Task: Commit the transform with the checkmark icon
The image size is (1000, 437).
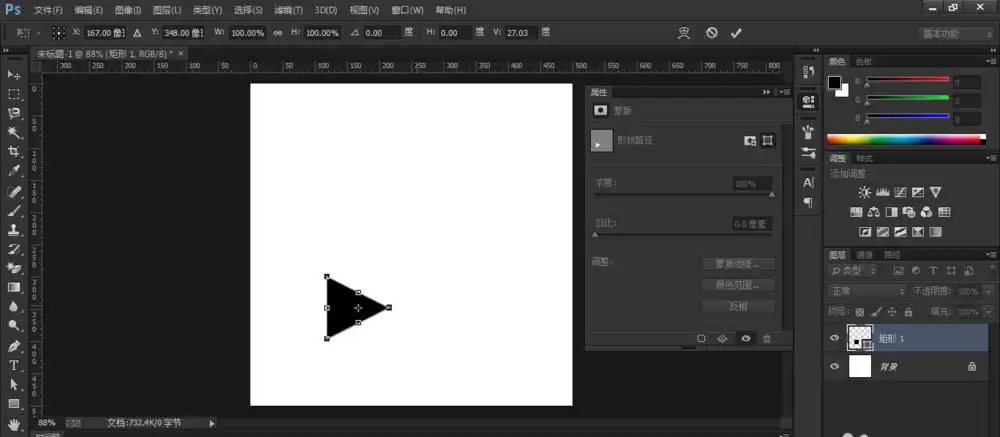Action: (736, 33)
